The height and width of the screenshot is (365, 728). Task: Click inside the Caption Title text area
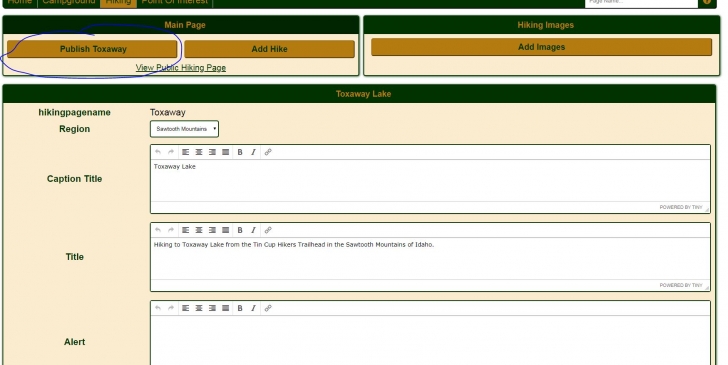(430, 180)
